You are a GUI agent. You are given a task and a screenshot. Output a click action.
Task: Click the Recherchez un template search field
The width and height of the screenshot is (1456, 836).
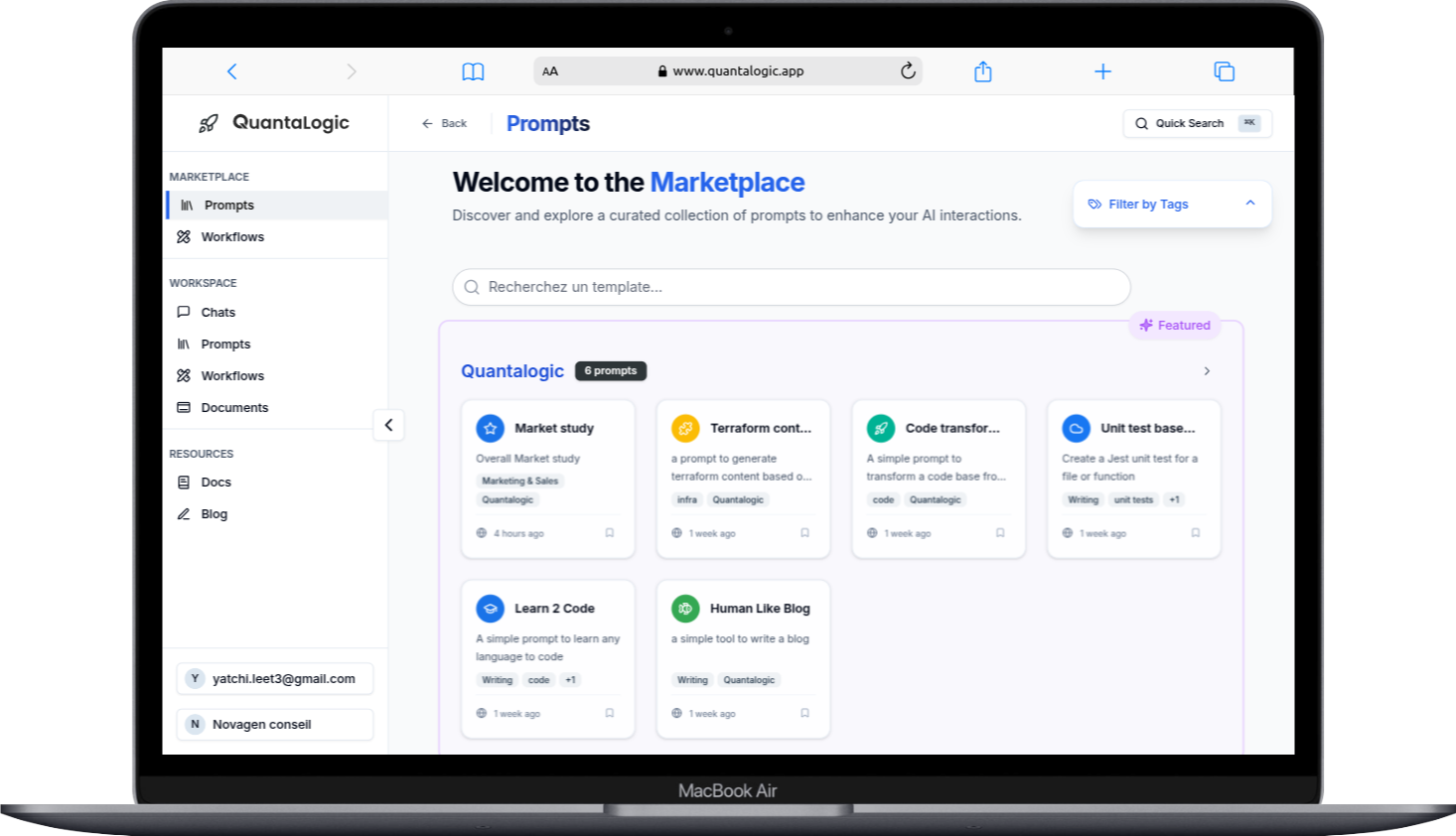tap(791, 287)
